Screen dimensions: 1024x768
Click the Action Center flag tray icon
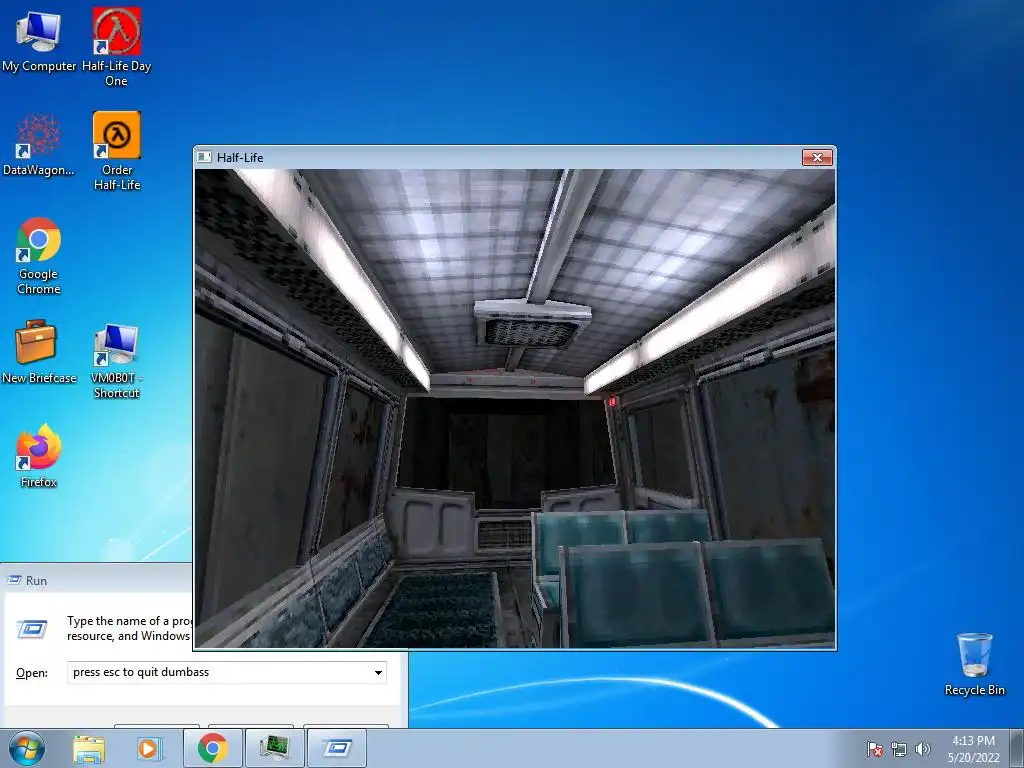[874, 749]
